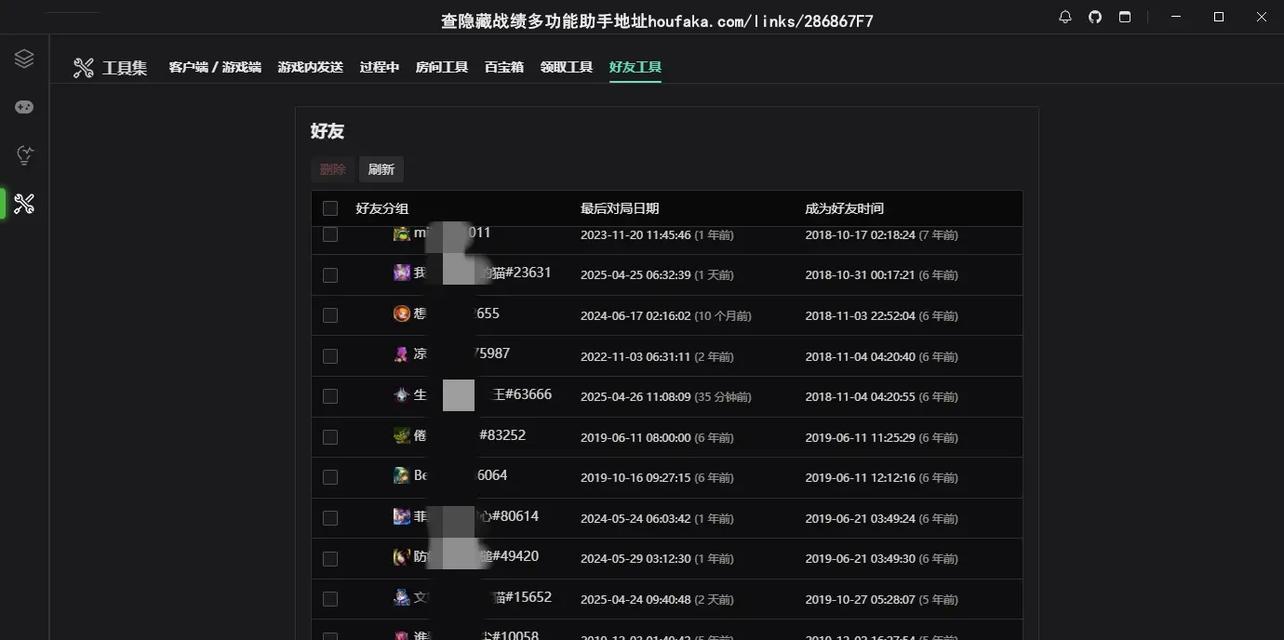
Task: Open the 百宝箱 tab
Action: click(504, 67)
